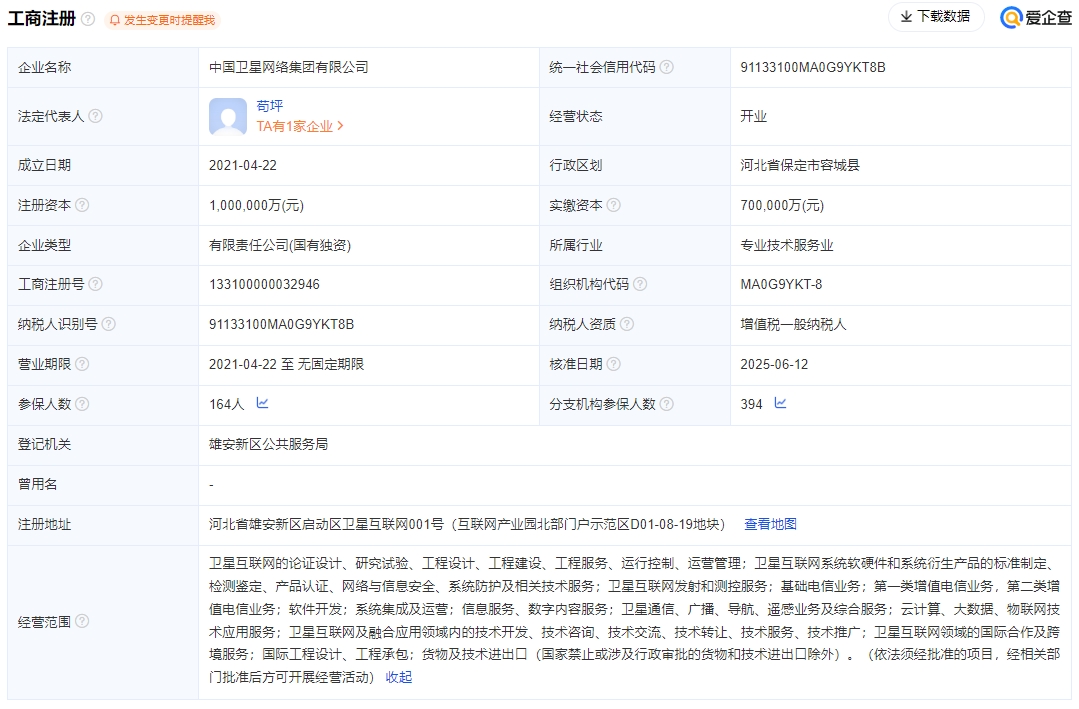Click the 爱企查 logo
The image size is (1079, 709).
1036,17
